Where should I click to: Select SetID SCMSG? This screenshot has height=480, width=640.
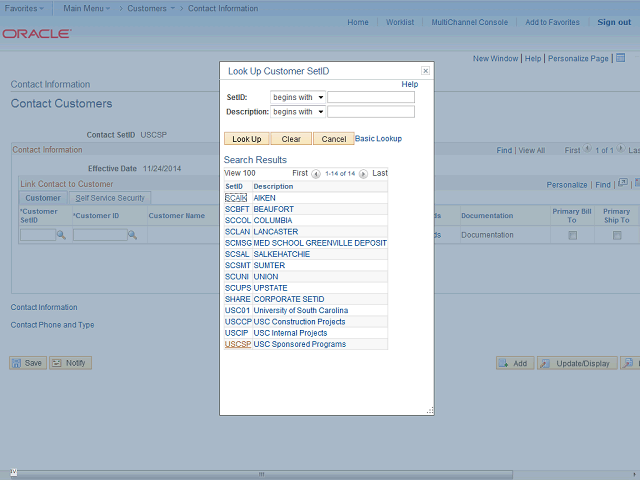[238, 243]
